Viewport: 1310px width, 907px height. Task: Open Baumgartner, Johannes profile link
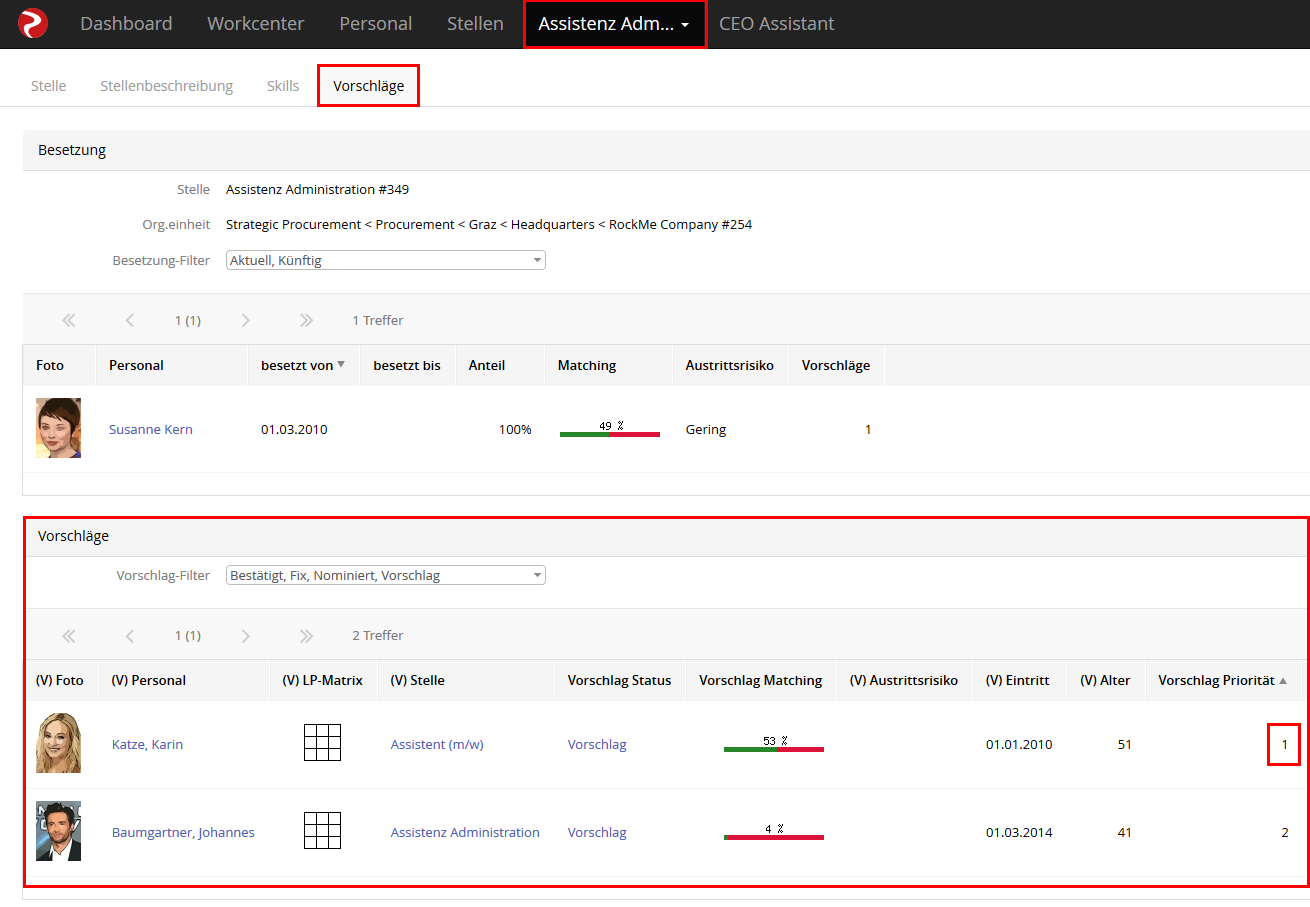tap(183, 832)
